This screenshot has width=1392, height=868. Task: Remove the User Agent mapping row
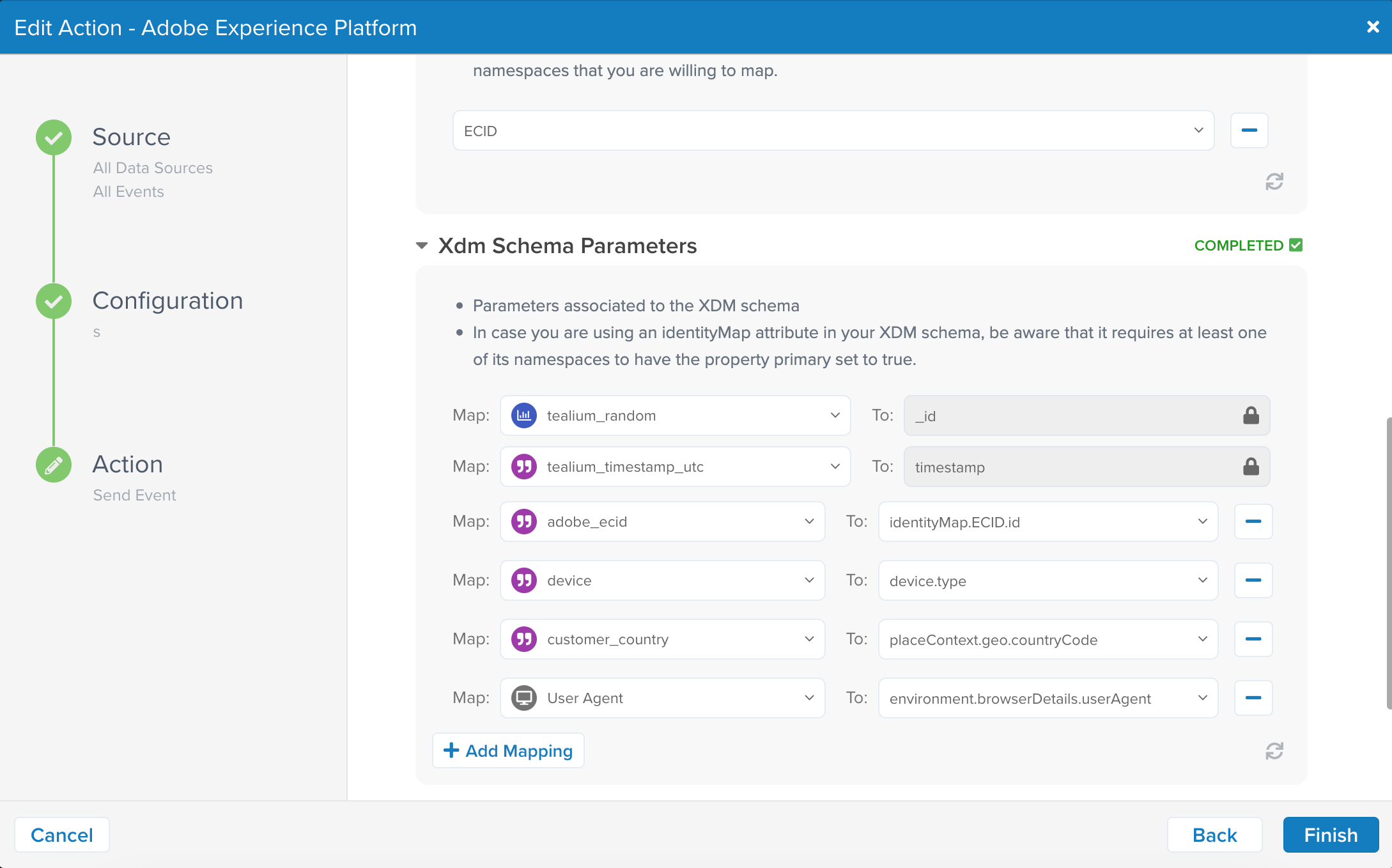(x=1253, y=698)
